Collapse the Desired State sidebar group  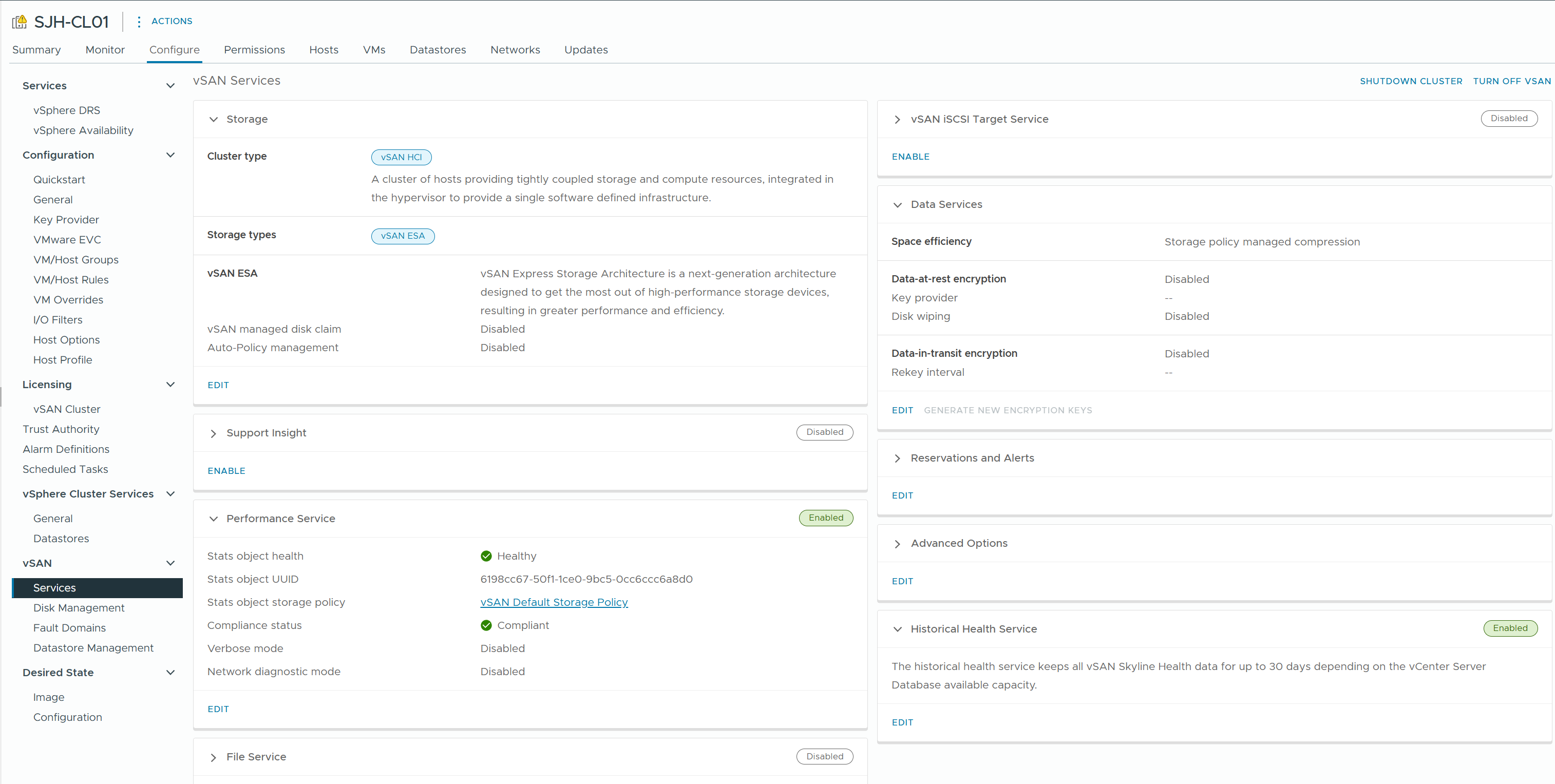[x=170, y=673]
